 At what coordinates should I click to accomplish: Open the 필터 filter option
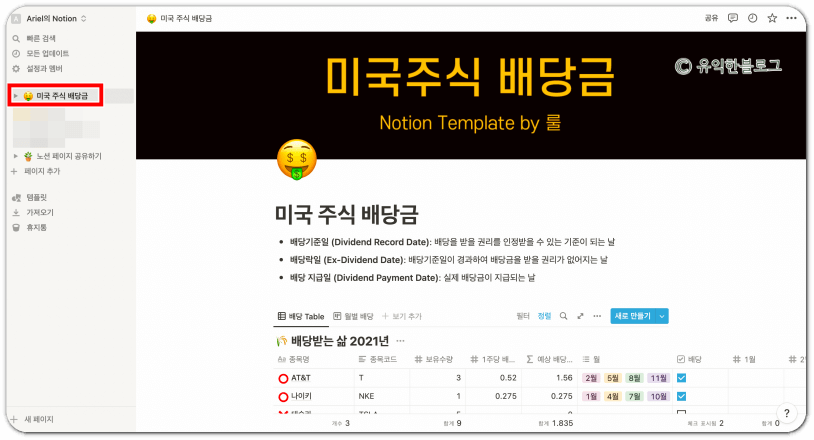tap(523, 316)
